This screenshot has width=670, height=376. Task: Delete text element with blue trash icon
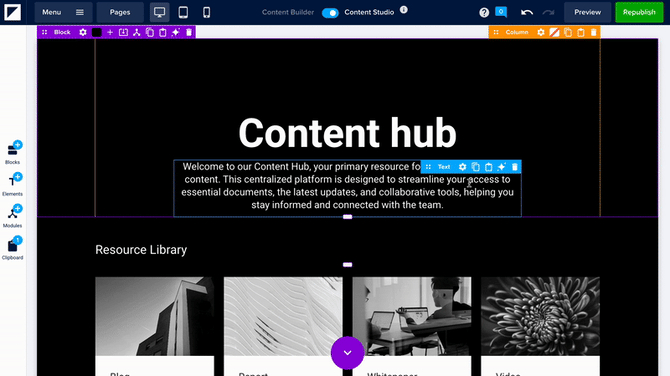pos(515,167)
